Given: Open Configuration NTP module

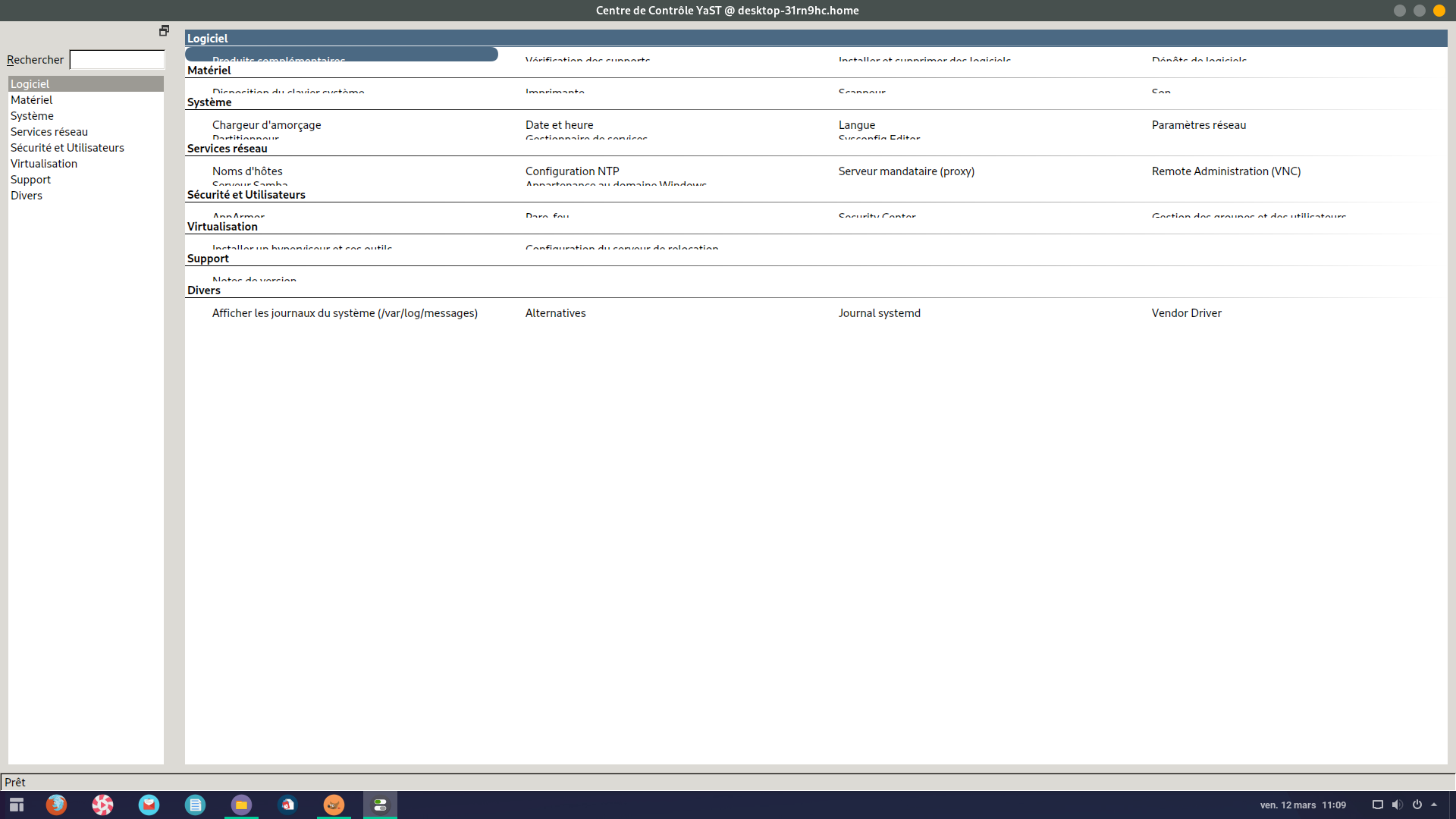Looking at the screenshot, I should pos(572,171).
